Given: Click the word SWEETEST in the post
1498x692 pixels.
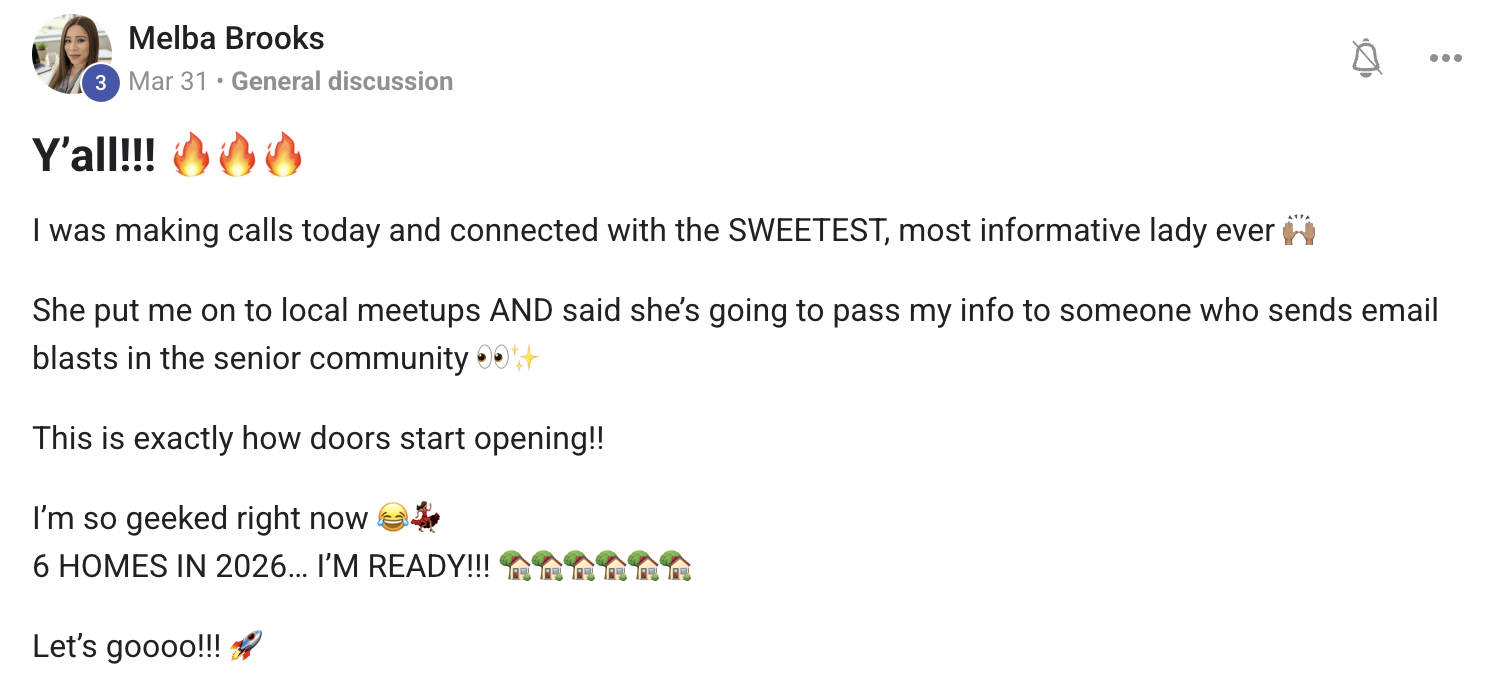Looking at the screenshot, I should point(808,231).
